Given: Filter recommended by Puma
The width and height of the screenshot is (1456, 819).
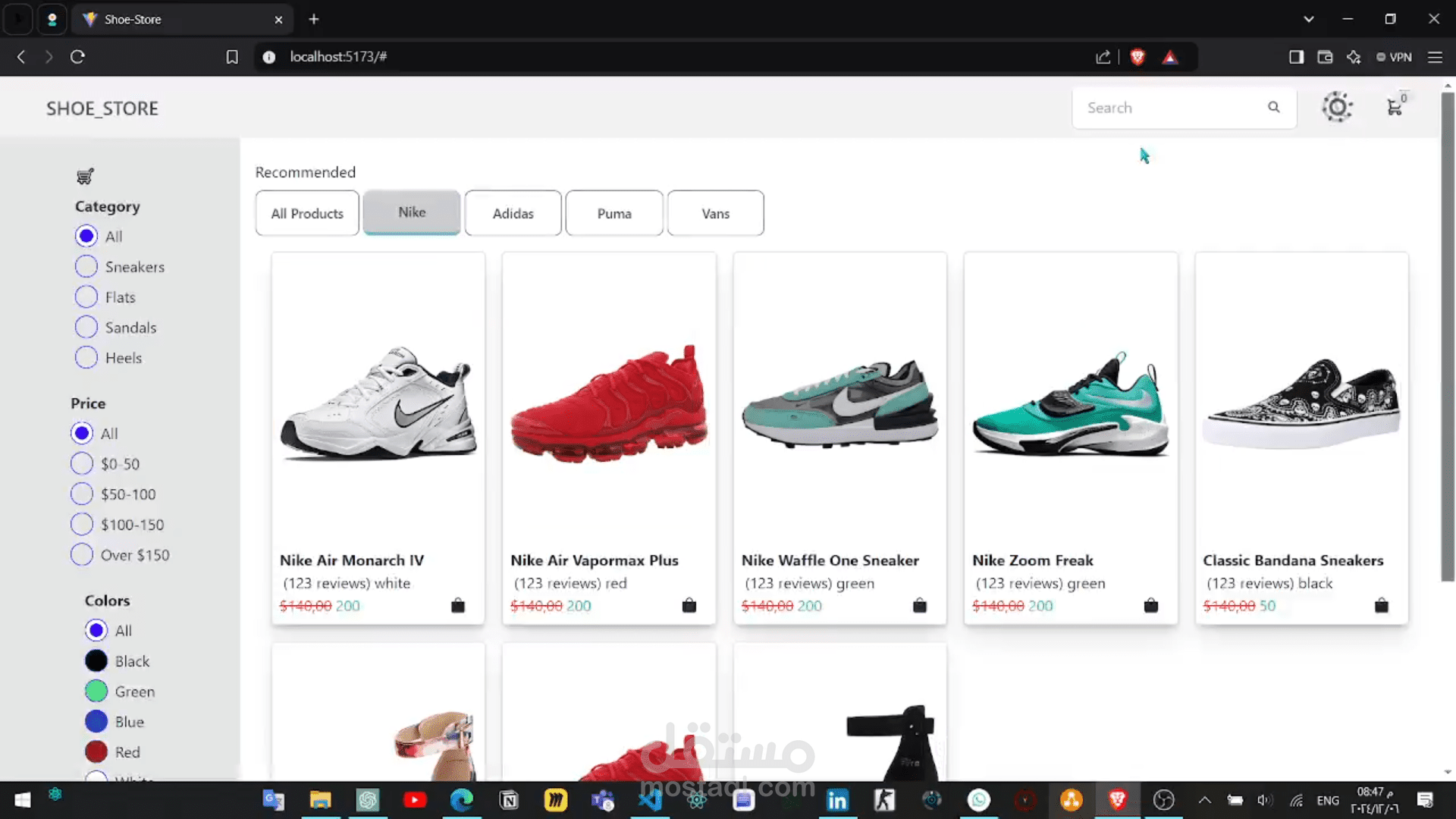Looking at the screenshot, I should coord(614,213).
